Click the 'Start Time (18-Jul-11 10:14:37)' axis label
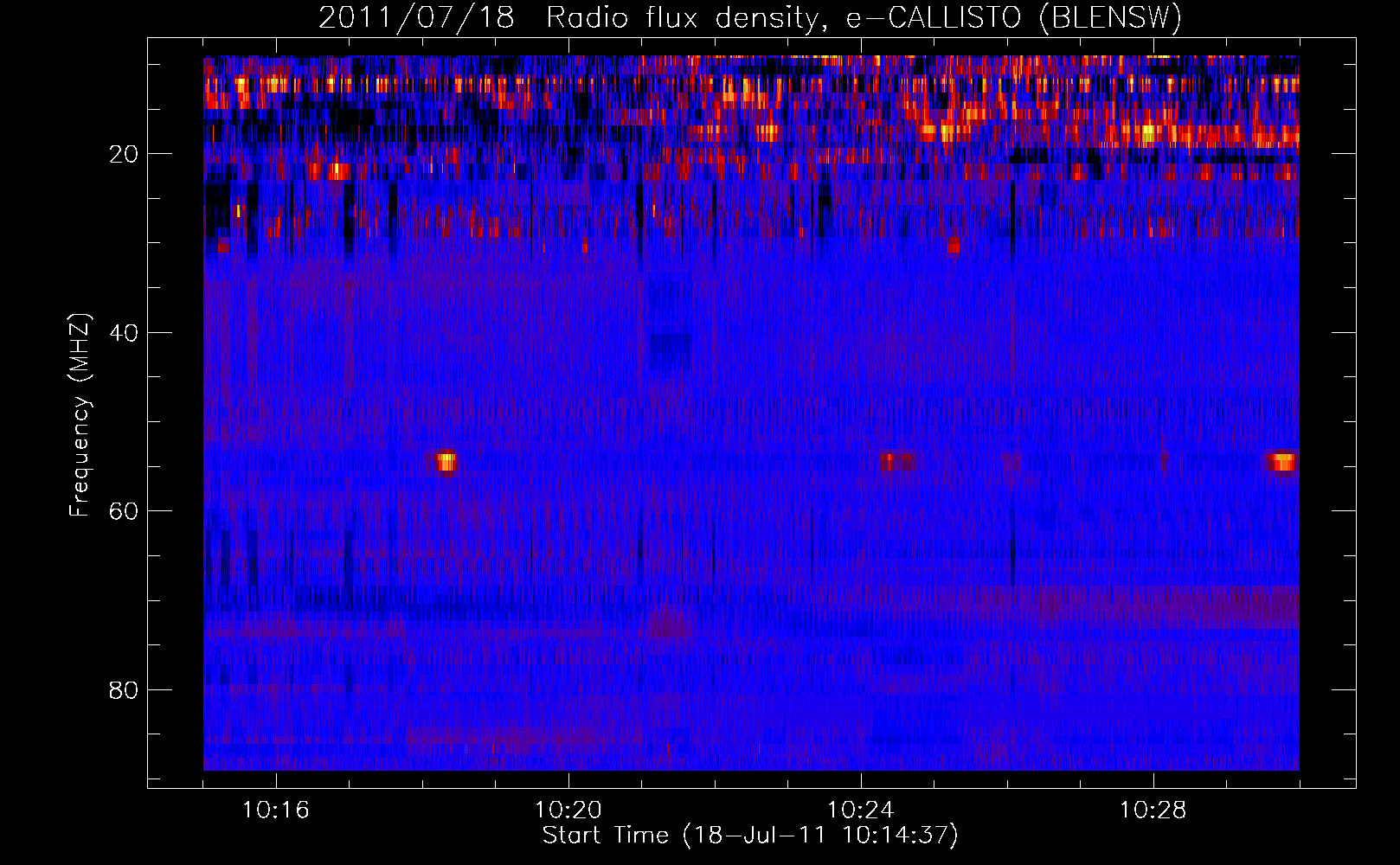This screenshot has width=1400, height=865. tap(750, 836)
